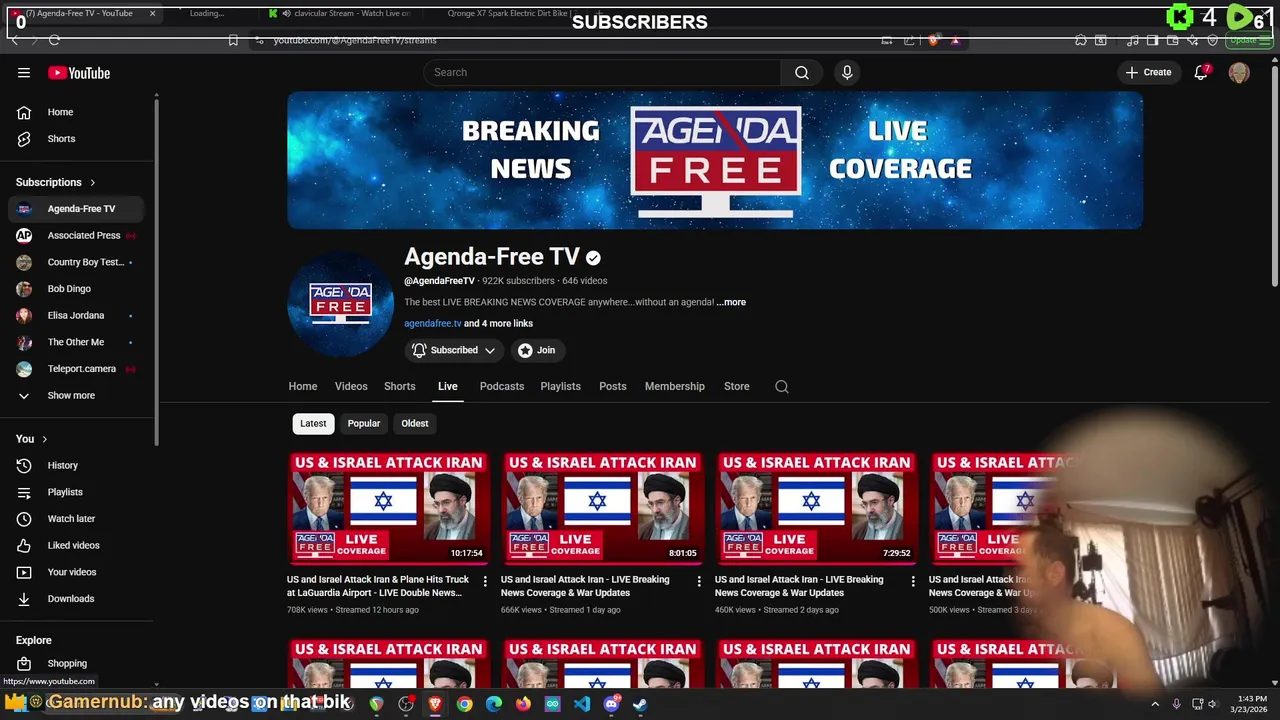
Task: Switch to the channel Home tab
Action: pos(303,386)
